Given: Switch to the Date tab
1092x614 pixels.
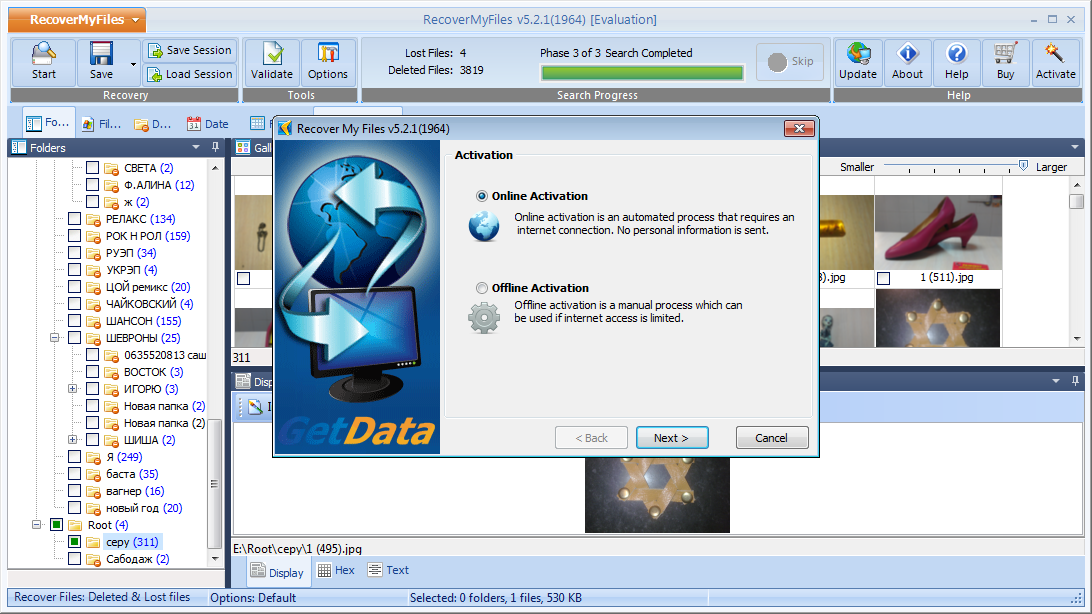Looking at the screenshot, I should click(208, 124).
